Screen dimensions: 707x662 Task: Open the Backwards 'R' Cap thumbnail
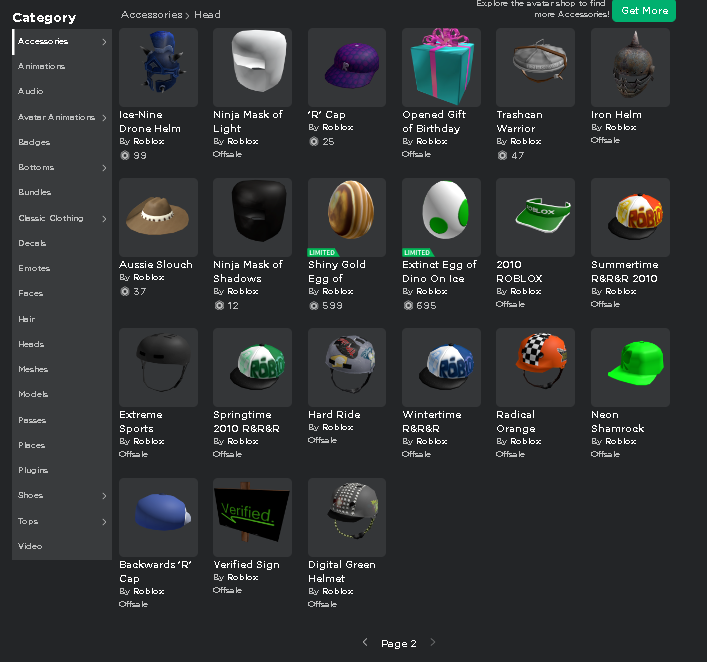[x=158, y=517]
